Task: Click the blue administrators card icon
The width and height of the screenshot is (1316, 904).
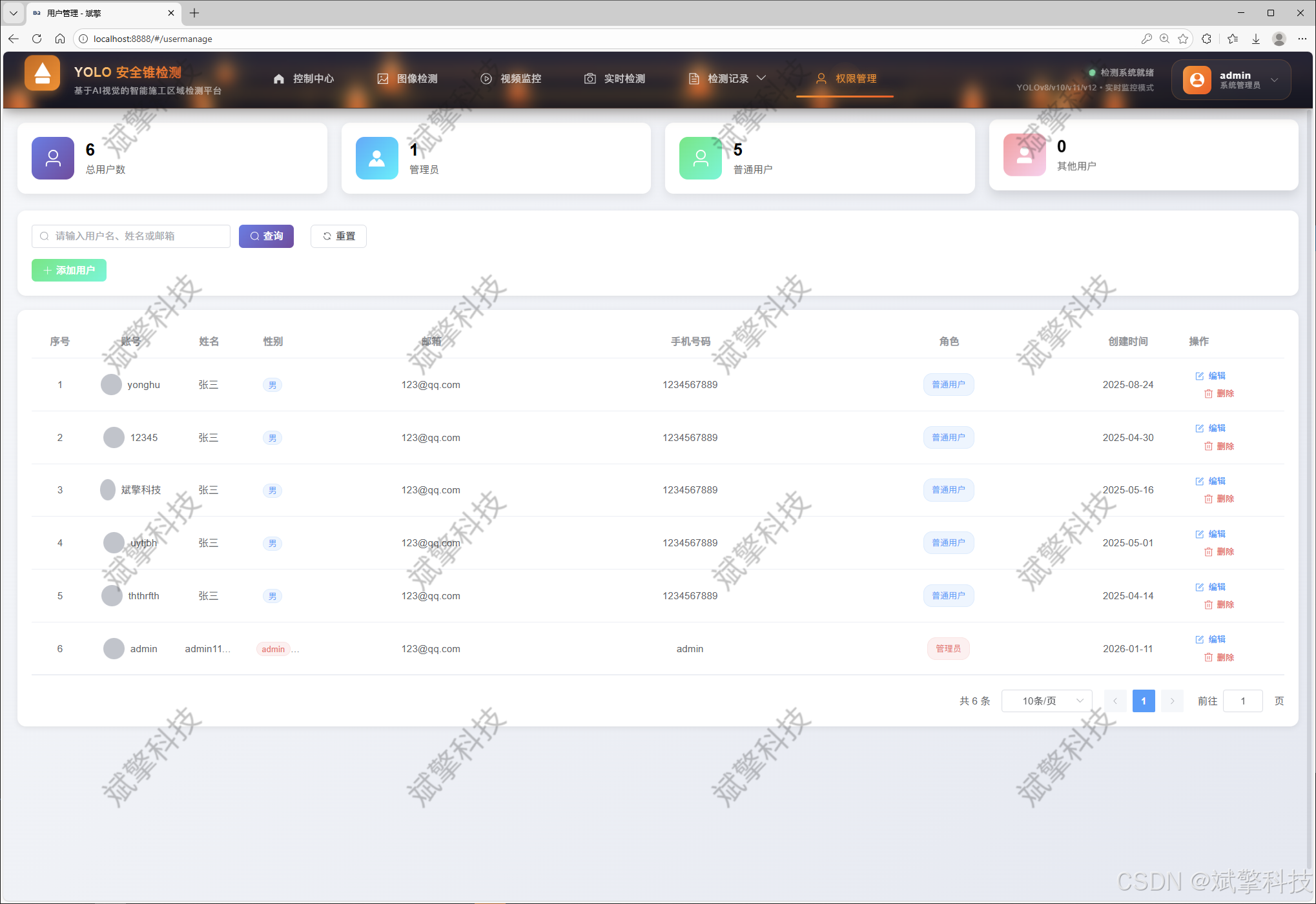Action: (376, 158)
